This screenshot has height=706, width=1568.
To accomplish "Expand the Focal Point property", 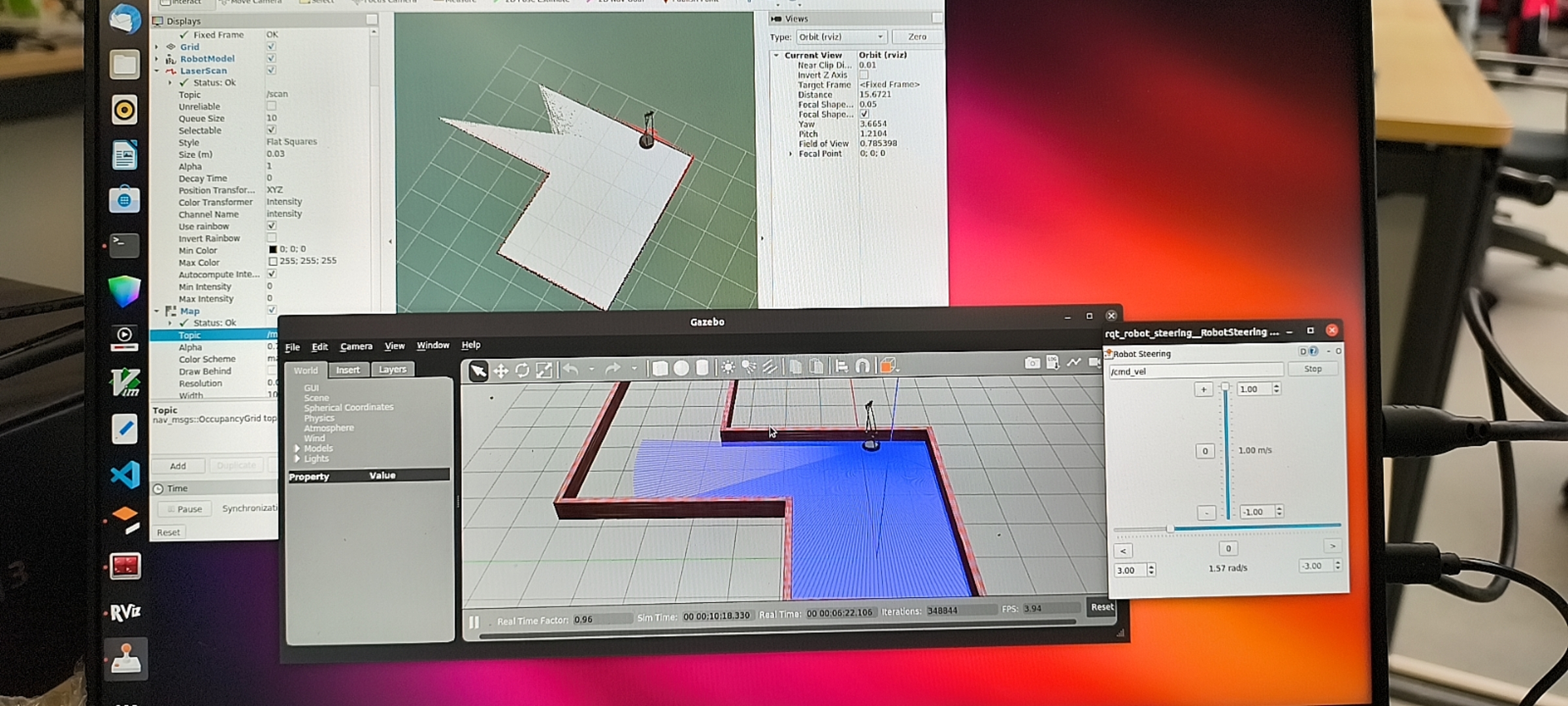I will [x=791, y=154].
